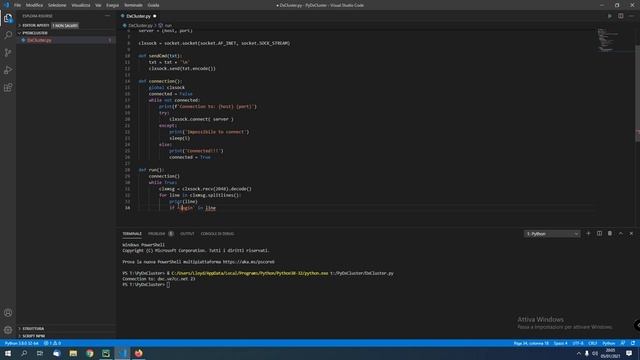The image size is (640, 360).
Task: Change indentation via Spazi 4 status item
Action: point(560,343)
